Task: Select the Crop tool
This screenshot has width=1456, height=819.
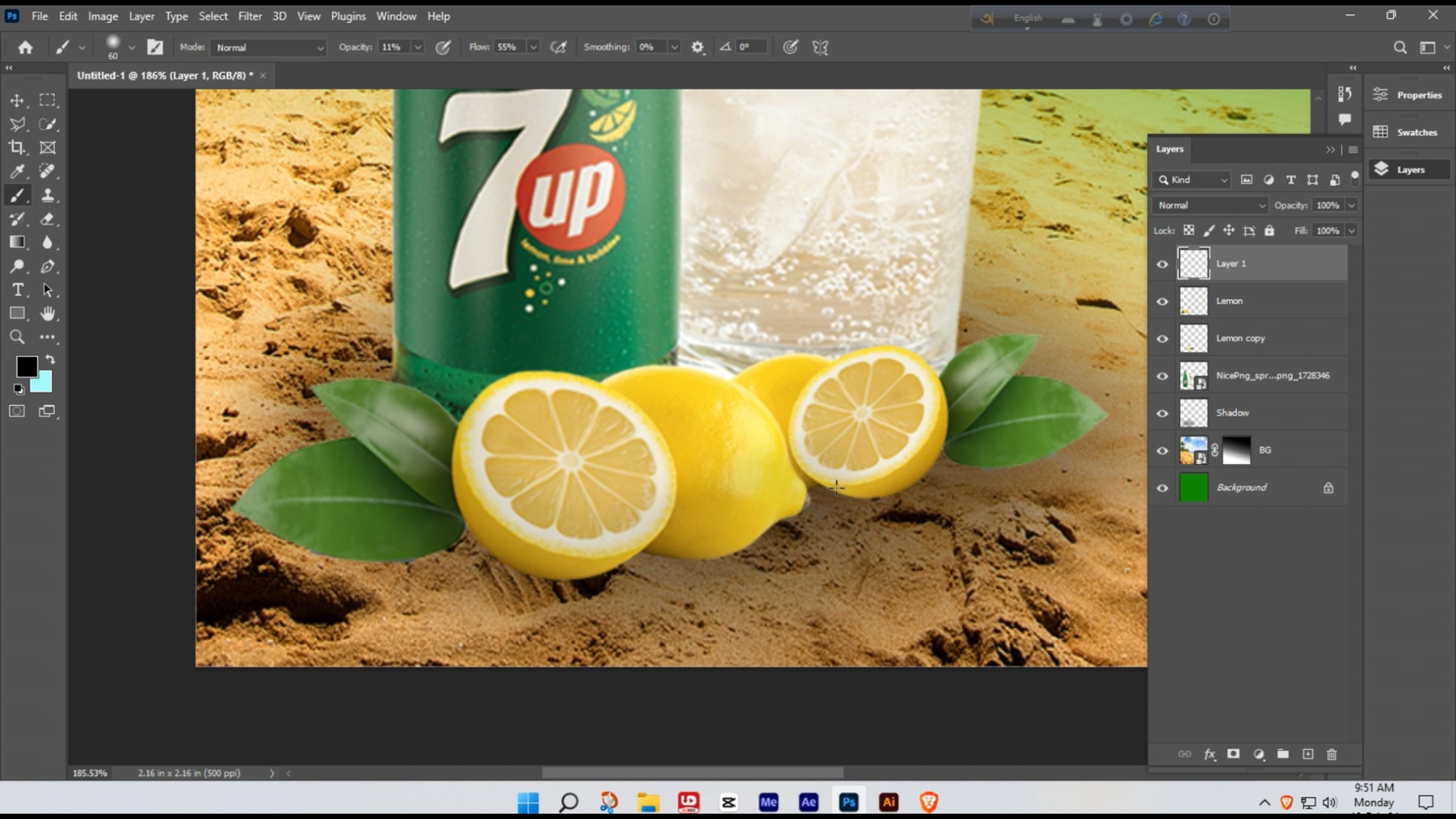Action: tap(17, 147)
